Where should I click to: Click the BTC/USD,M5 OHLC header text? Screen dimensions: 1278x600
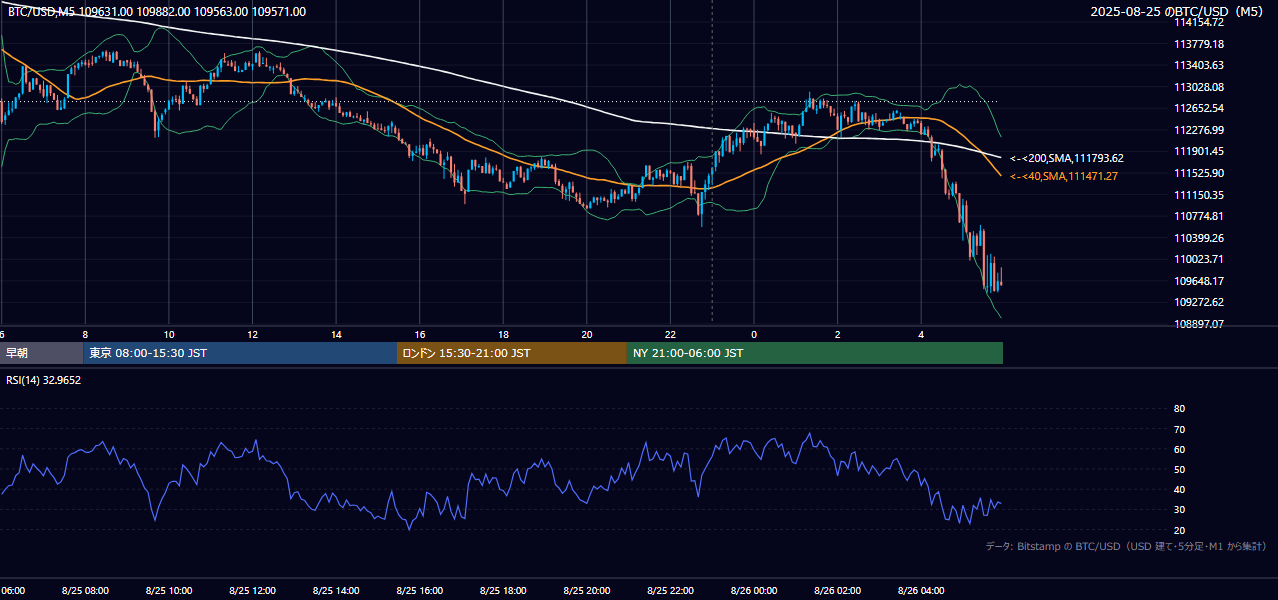[x=157, y=12]
